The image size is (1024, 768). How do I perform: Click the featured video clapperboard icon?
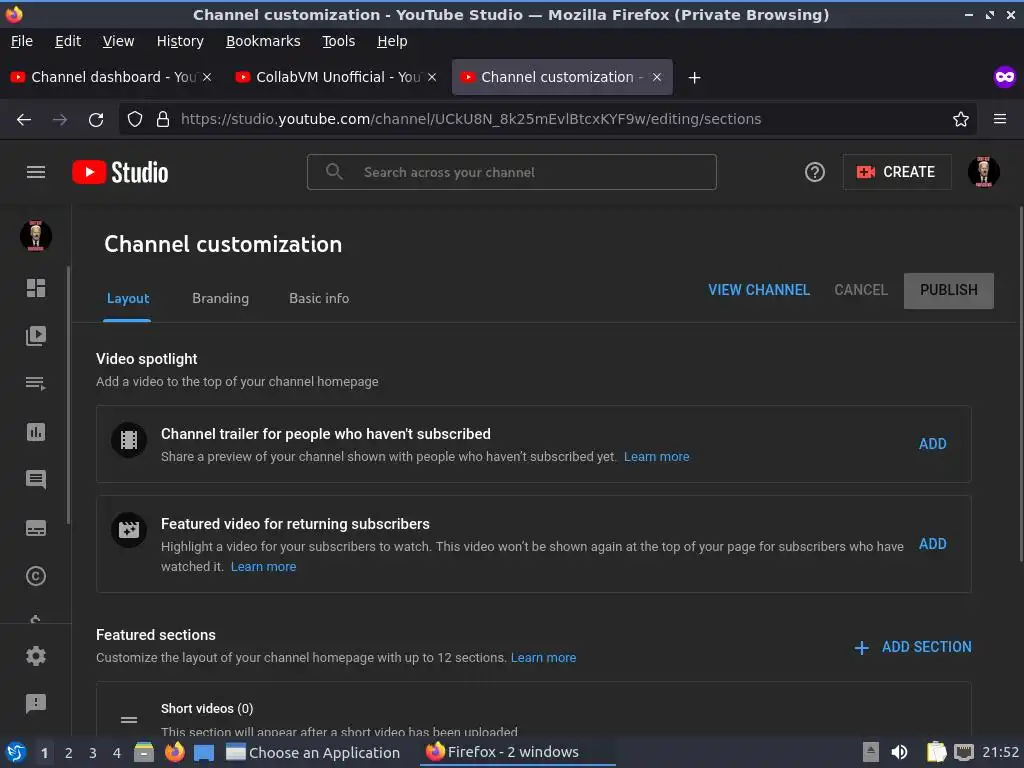tap(129, 530)
